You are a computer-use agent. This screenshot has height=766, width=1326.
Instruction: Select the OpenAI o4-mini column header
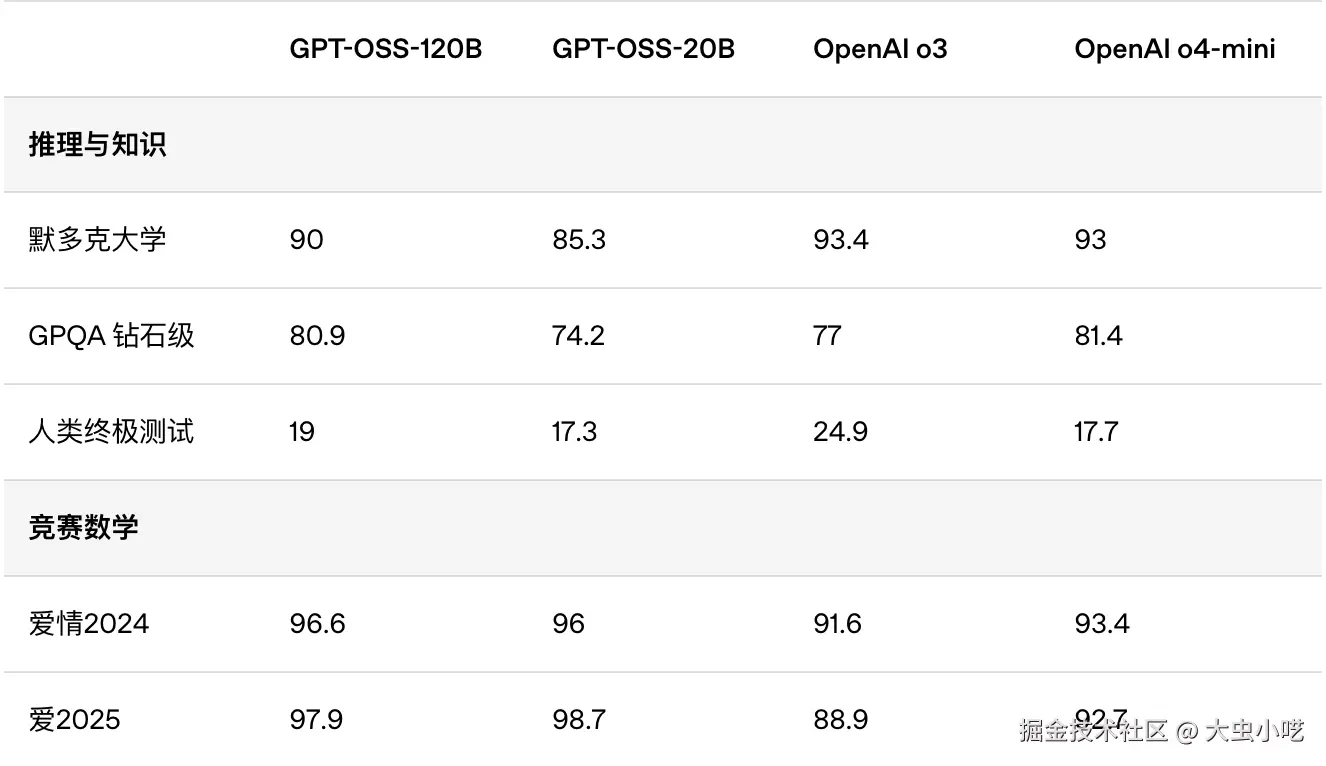tap(1175, 49)
